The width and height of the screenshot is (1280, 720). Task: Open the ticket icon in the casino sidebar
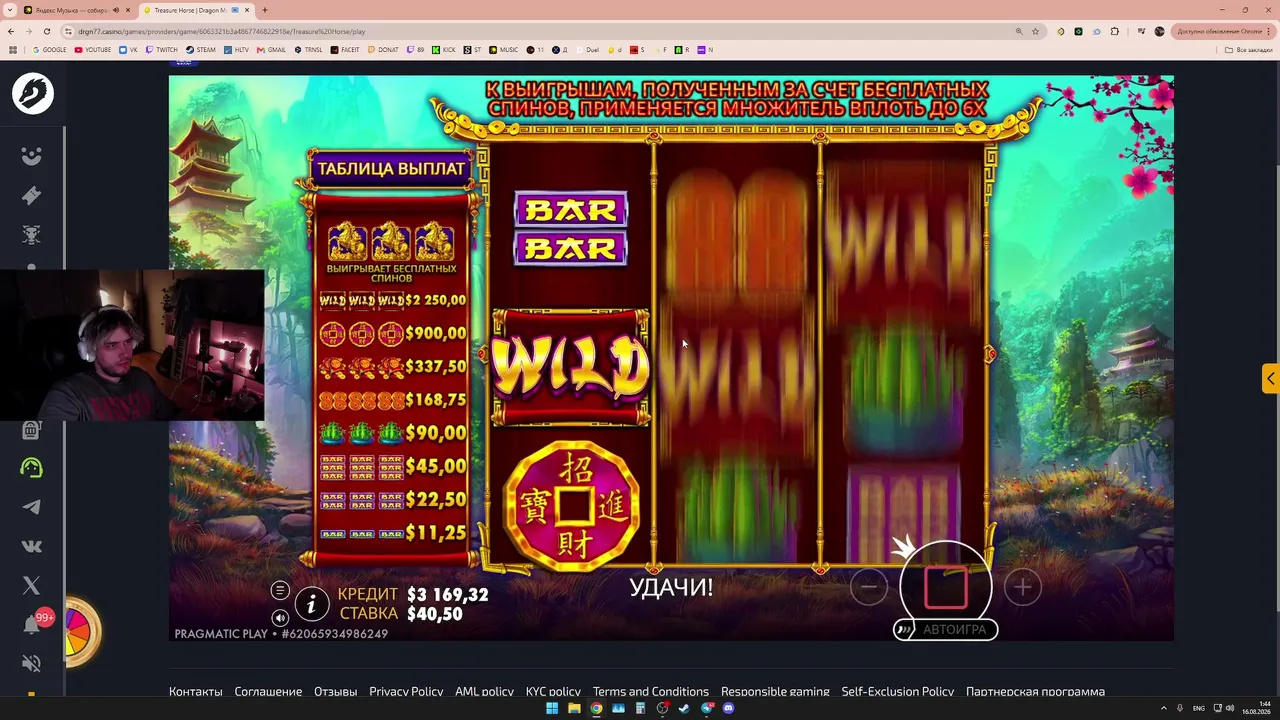click(x=32, y=195)
